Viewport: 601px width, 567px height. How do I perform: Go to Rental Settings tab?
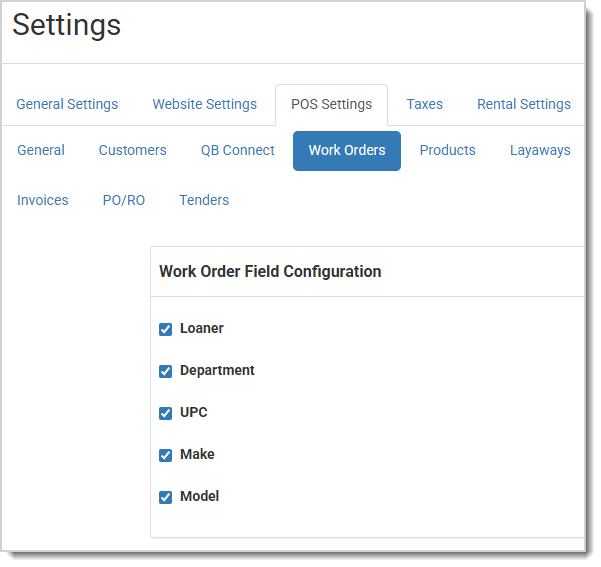(524, 104)
